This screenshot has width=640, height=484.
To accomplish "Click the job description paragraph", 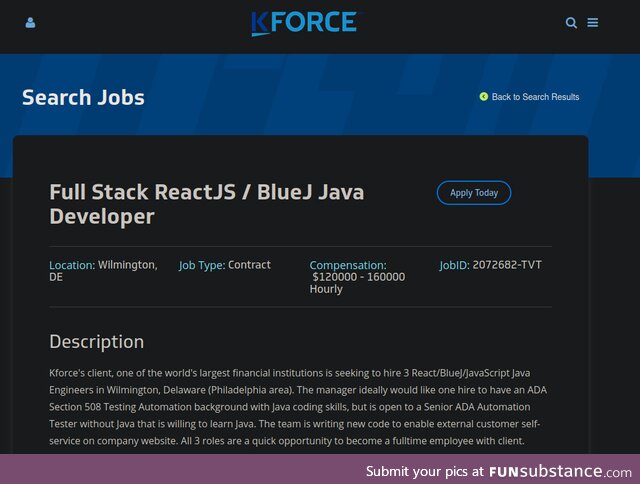I will click(x=298, y=407).
